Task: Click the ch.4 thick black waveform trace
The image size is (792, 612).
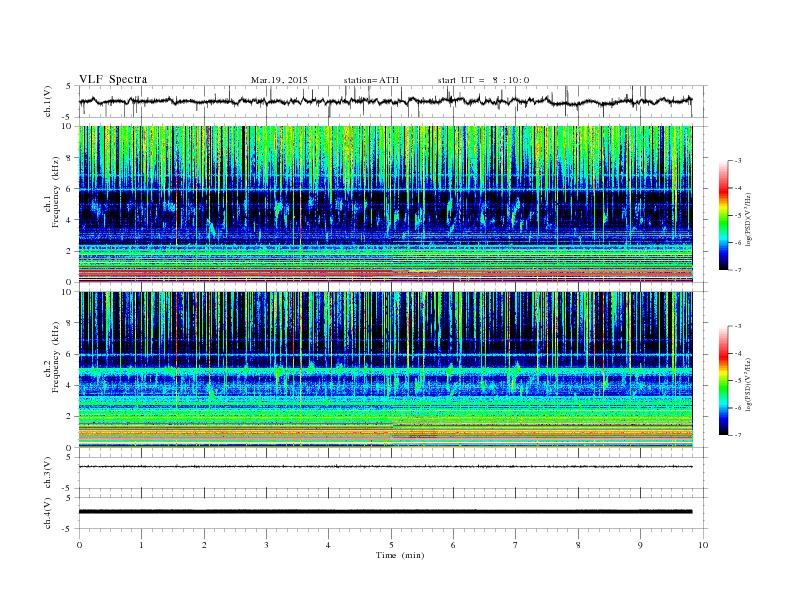Action: point(385,512)
